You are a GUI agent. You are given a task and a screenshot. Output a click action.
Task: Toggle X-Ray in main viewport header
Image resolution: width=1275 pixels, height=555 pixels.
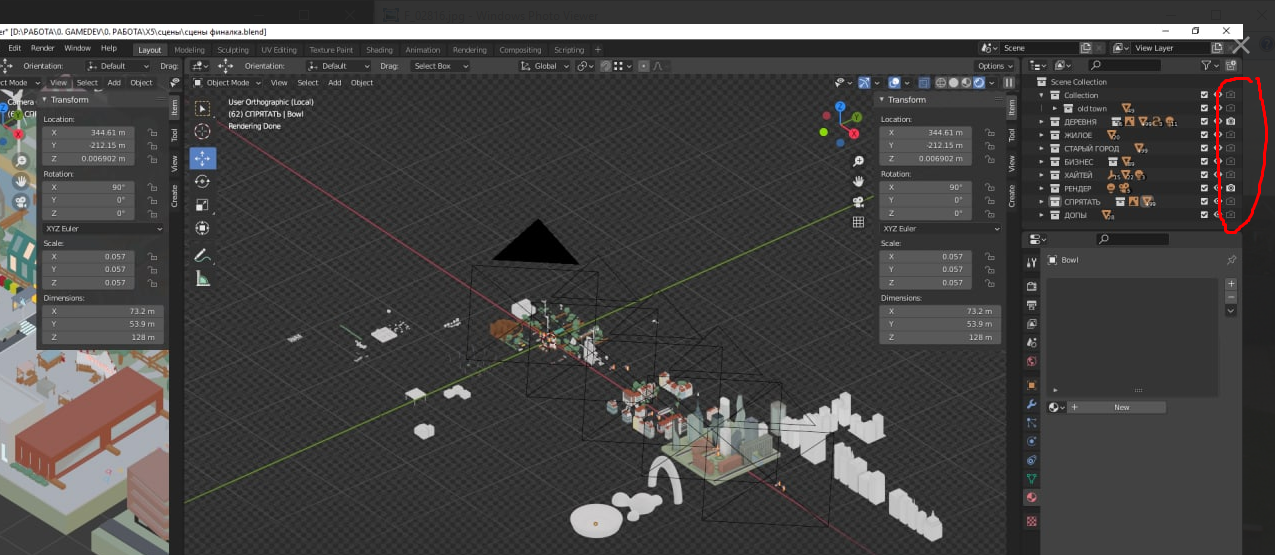coord(926,83)
